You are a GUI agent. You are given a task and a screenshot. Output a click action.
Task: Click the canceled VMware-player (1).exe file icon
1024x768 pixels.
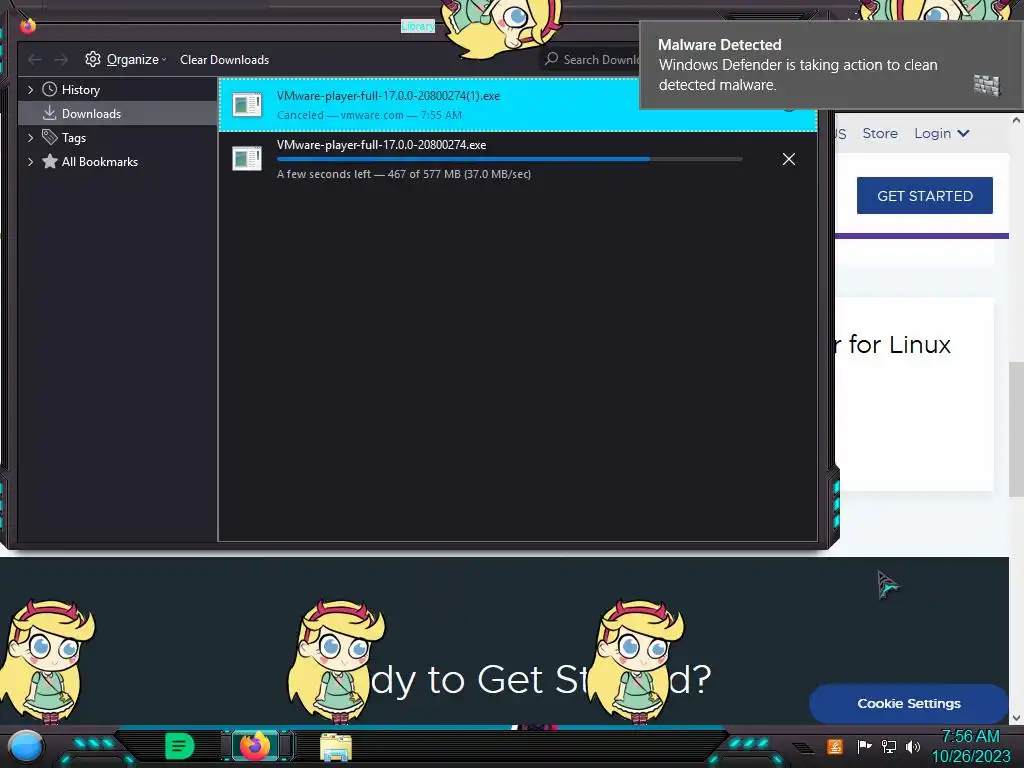pyautogui.click(x=247, y=104)
